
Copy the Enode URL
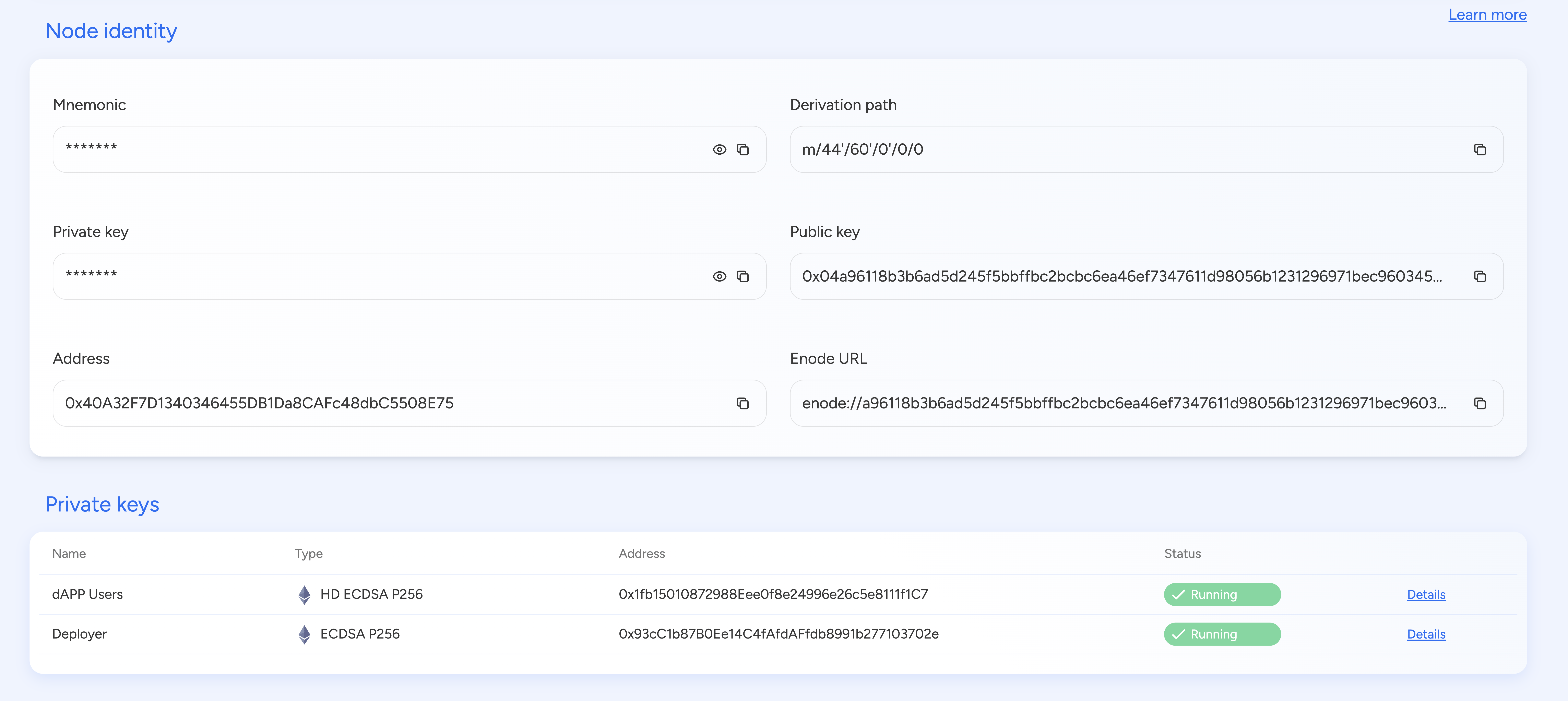1480,403
